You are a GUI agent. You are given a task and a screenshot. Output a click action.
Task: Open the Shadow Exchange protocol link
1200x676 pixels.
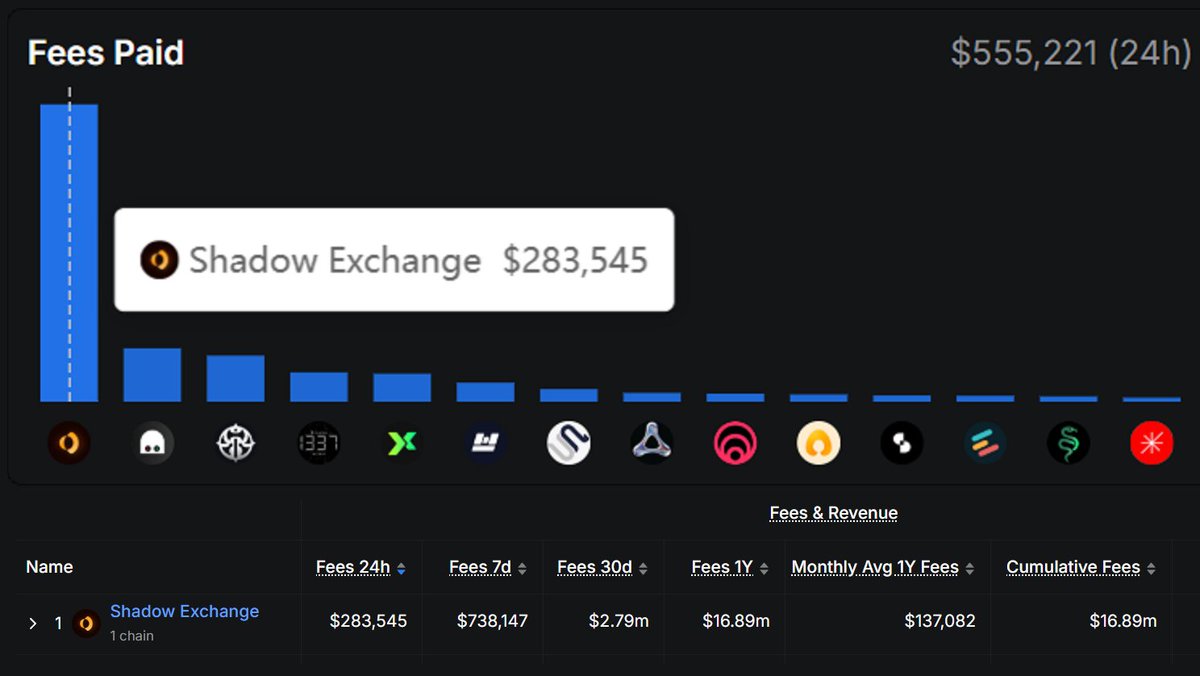tap(184, 611)
